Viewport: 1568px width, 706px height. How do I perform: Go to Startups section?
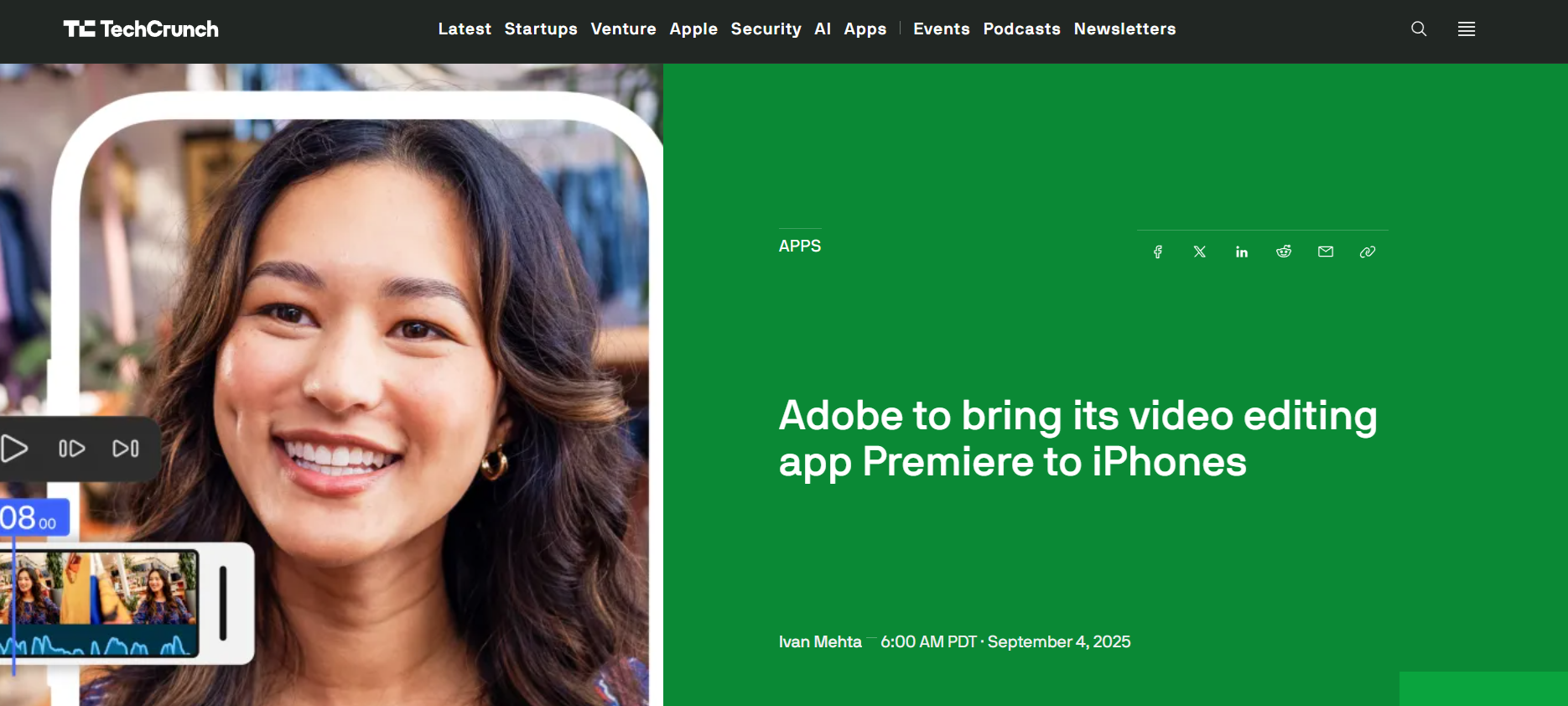tap(541, 29)
